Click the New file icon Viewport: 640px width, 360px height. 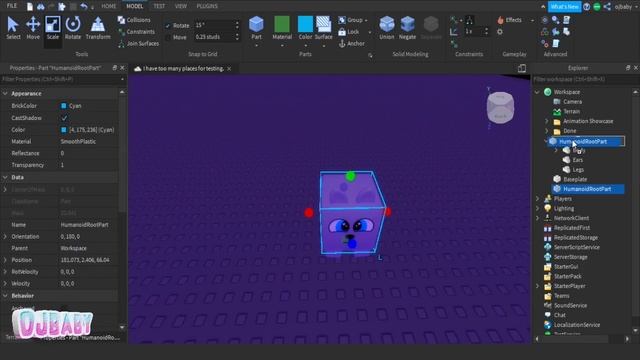click(30, 6)
